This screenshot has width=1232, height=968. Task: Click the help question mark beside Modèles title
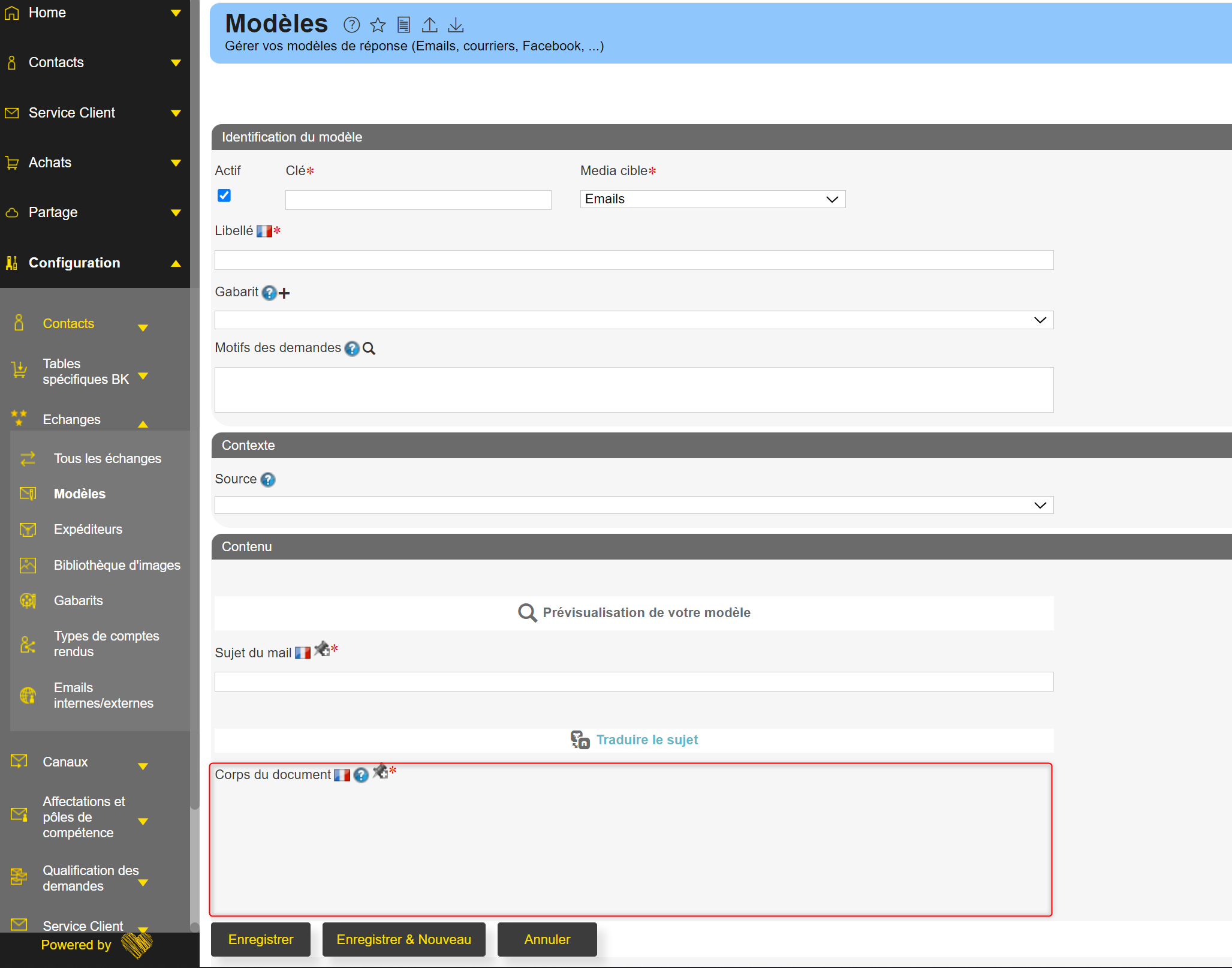[351, 25]
